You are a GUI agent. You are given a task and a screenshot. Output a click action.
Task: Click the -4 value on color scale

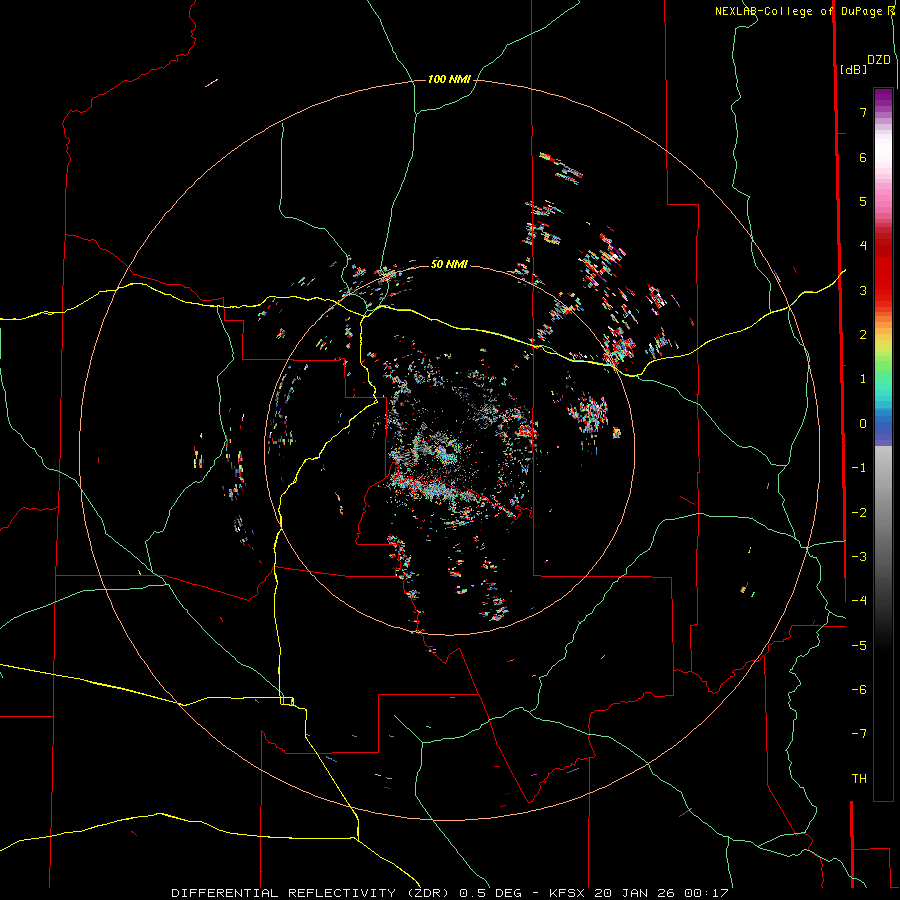pos(859,600)
